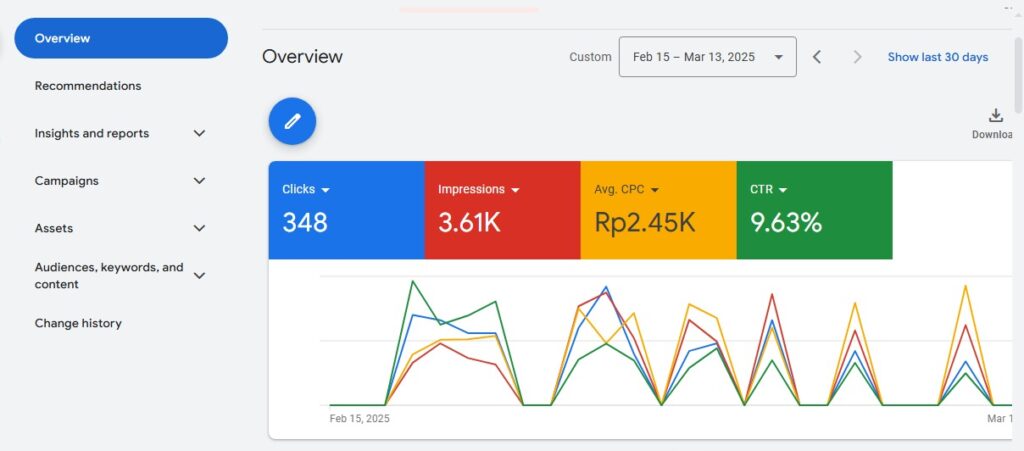This screenshot has width=1024, height=451.
Task: Open the Impressions metric dropdown
Action: [515, 190]
